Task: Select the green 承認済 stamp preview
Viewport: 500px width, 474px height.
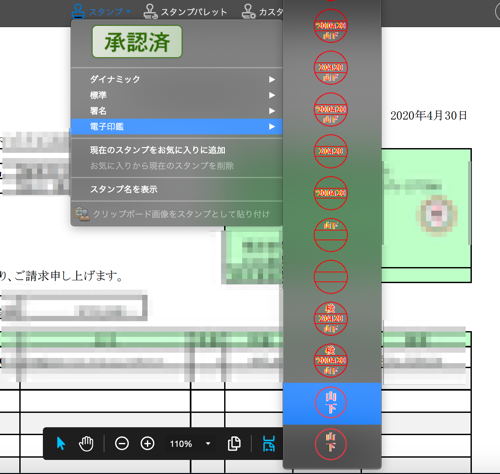Action: point(137,42)
